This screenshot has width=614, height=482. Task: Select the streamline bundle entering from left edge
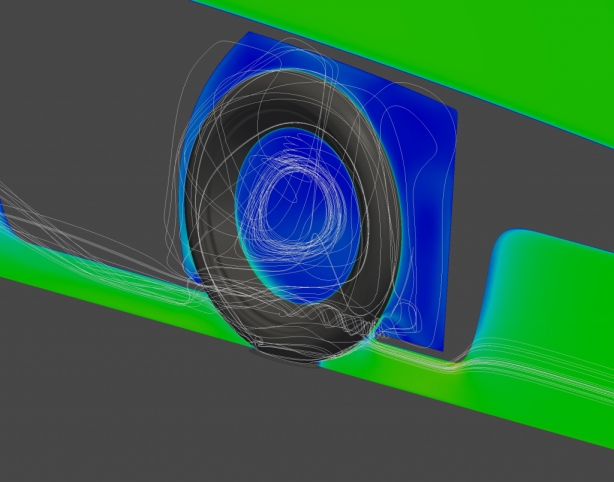click(30, 200)
